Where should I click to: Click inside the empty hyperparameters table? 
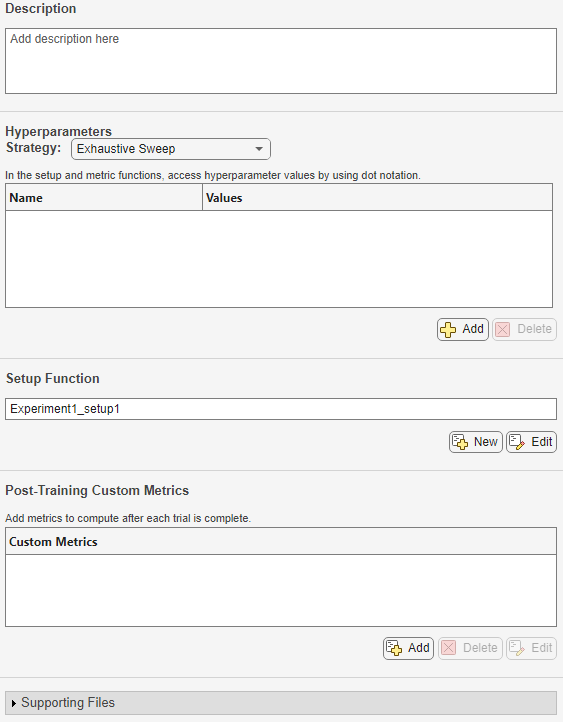(279, 259)
